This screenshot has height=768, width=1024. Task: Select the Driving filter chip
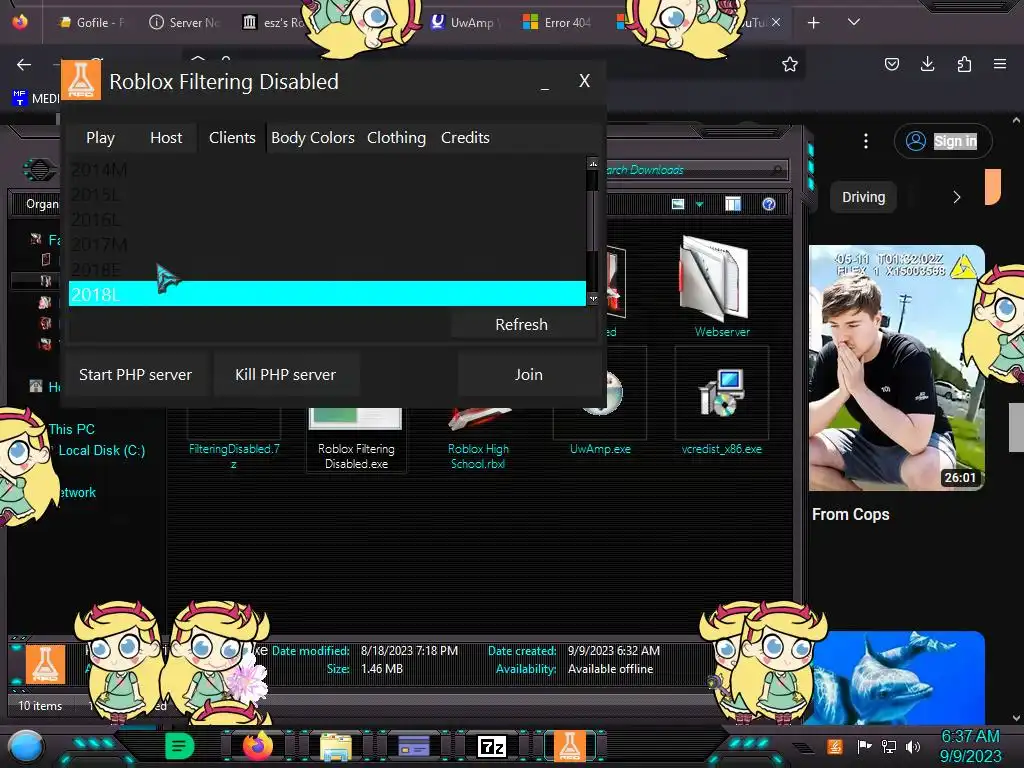[863, 197]
